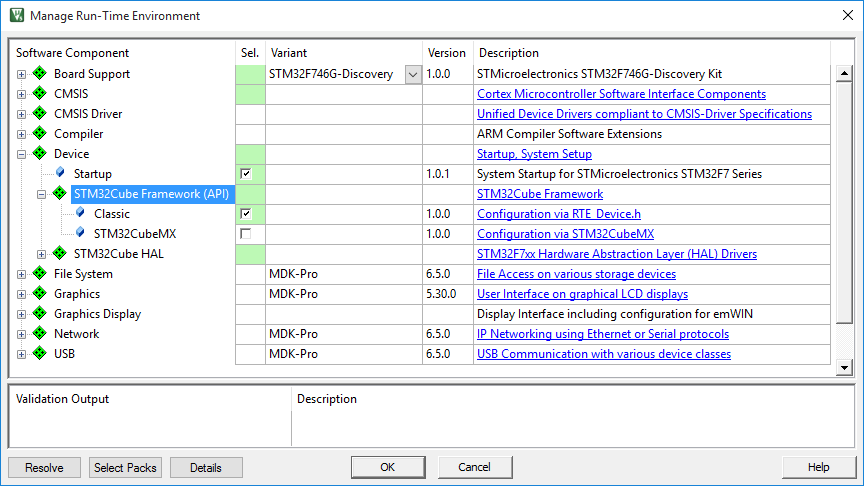The image size is (864, 486).
Task: Open User Interface on graphical LCD displays link
Action: [x=582, y=294]
